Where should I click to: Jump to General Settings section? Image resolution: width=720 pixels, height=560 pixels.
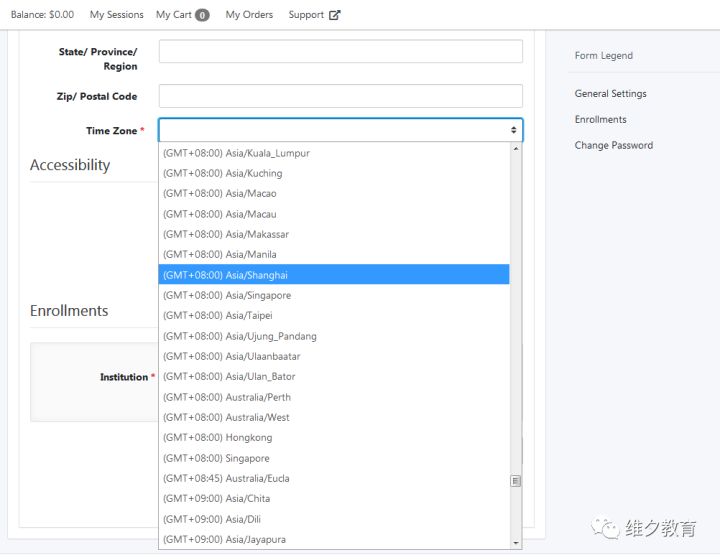click(x=610, y=94)
